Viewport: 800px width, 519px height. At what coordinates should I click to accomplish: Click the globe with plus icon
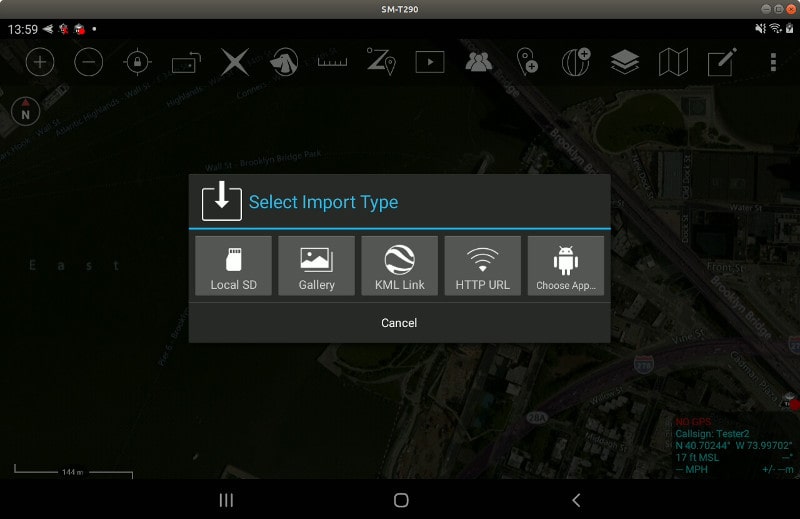[576, 62]
